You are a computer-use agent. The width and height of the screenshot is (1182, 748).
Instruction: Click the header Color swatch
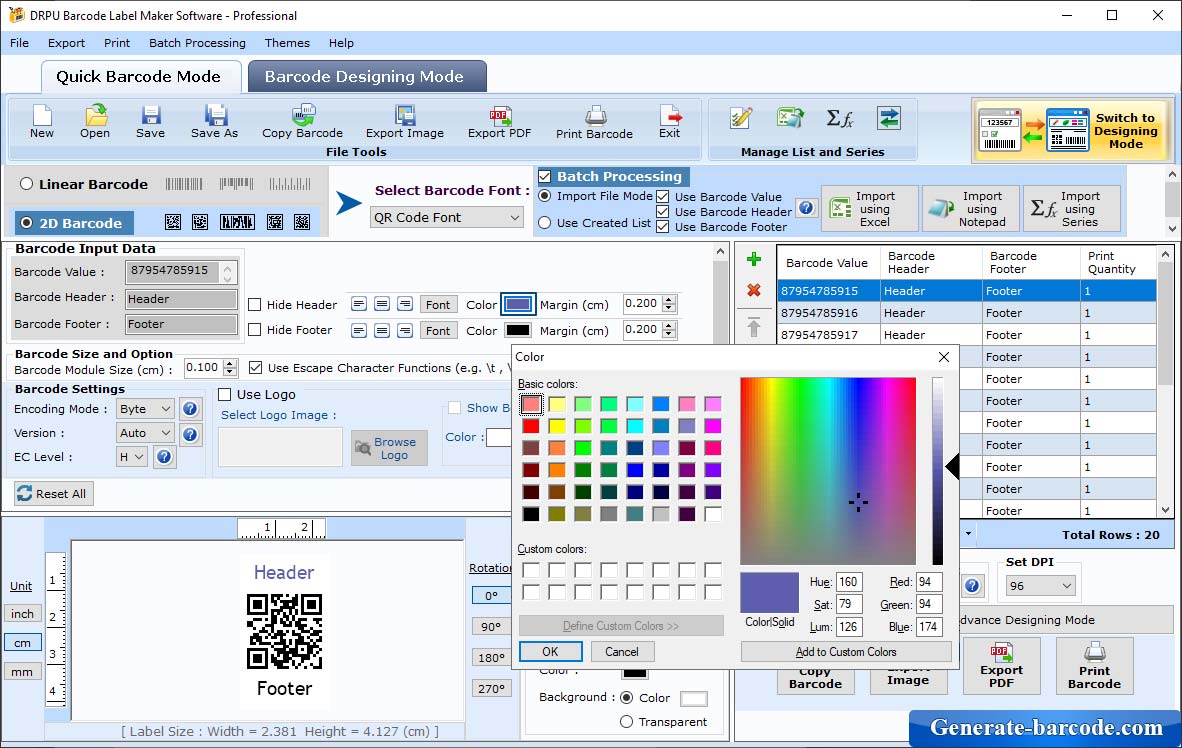pos(518,305)
